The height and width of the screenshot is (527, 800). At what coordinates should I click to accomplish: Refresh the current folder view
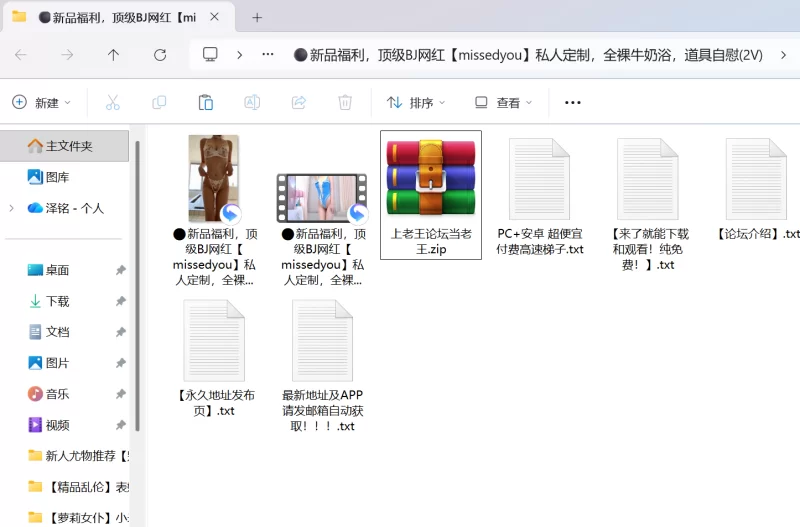coord(159,55)
